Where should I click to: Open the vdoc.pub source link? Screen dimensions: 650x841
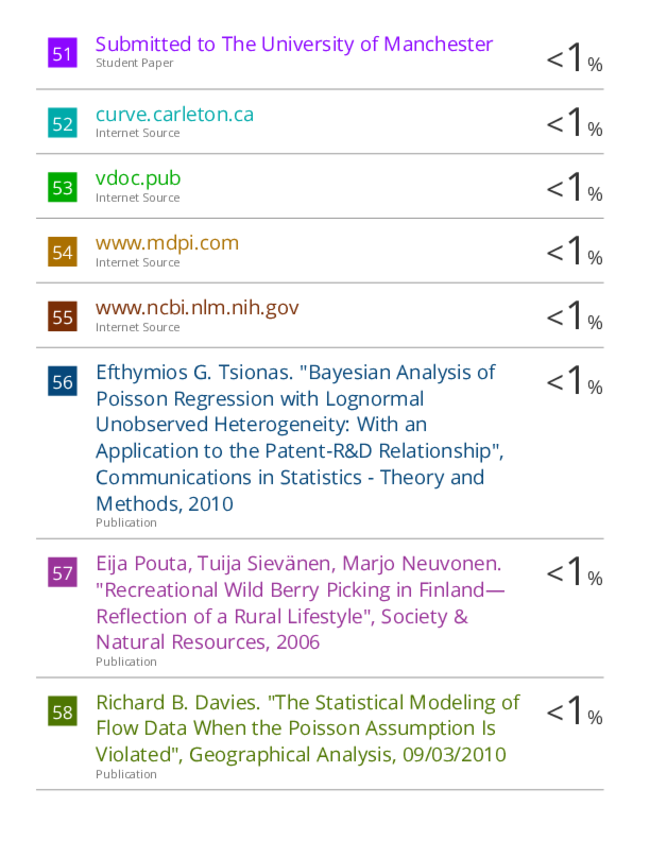[x=138, y=179]
